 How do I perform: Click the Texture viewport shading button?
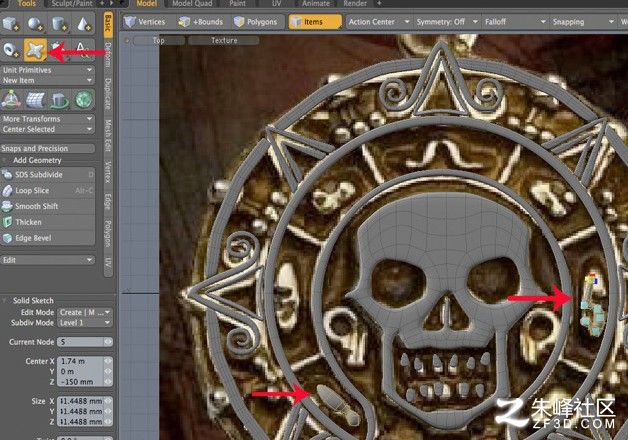[x=224, y=40]
